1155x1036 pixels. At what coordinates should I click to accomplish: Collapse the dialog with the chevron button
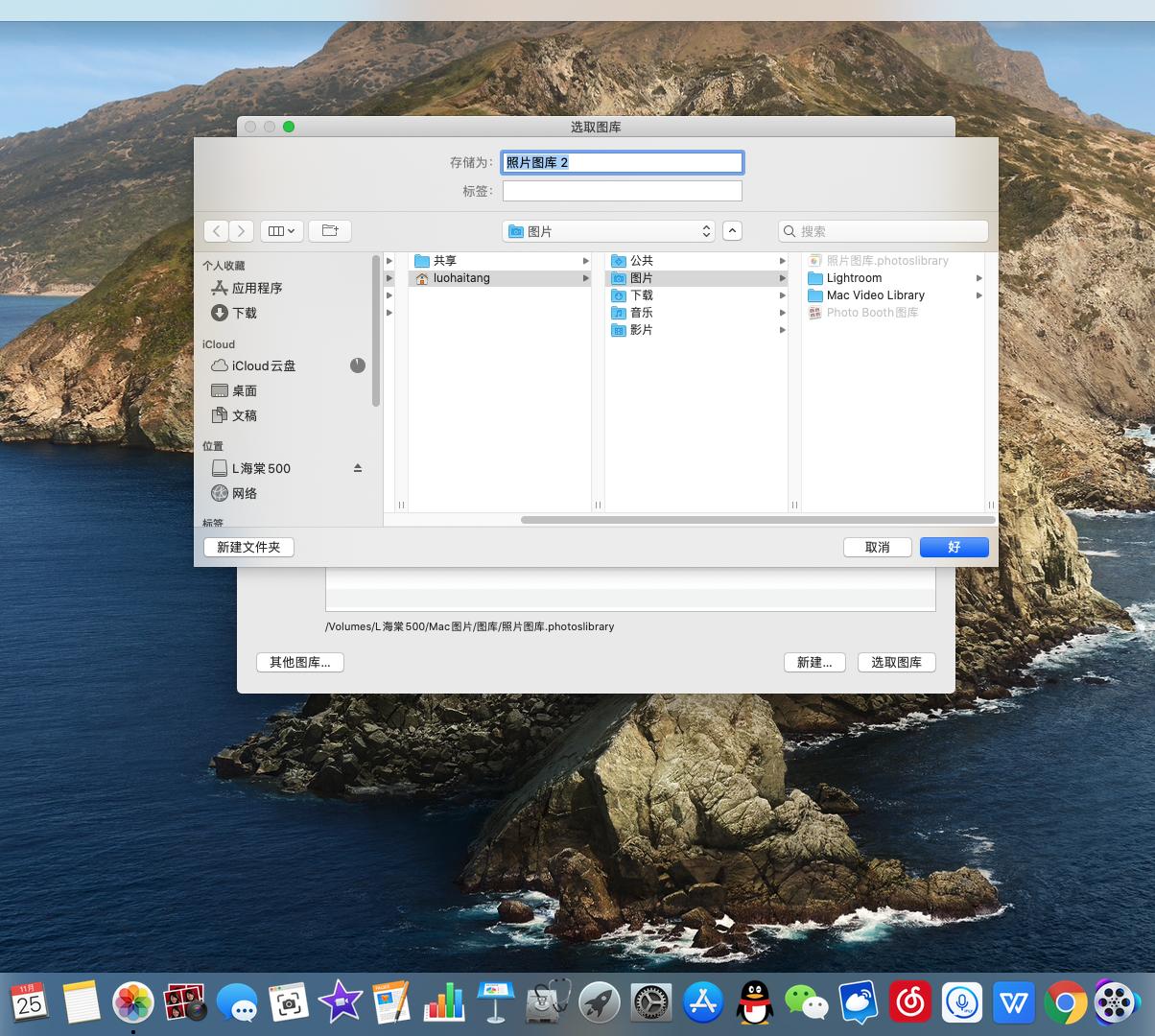coord(732,231)
